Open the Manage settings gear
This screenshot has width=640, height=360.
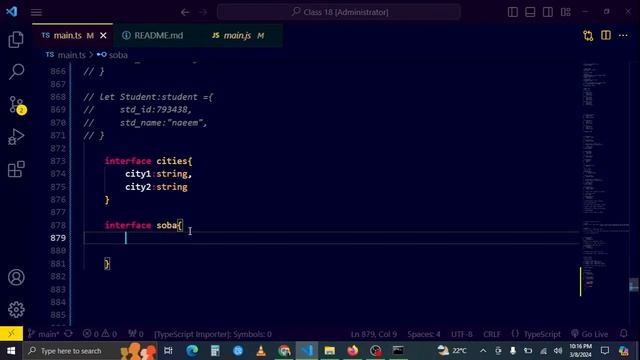click(x=16, y=309)
